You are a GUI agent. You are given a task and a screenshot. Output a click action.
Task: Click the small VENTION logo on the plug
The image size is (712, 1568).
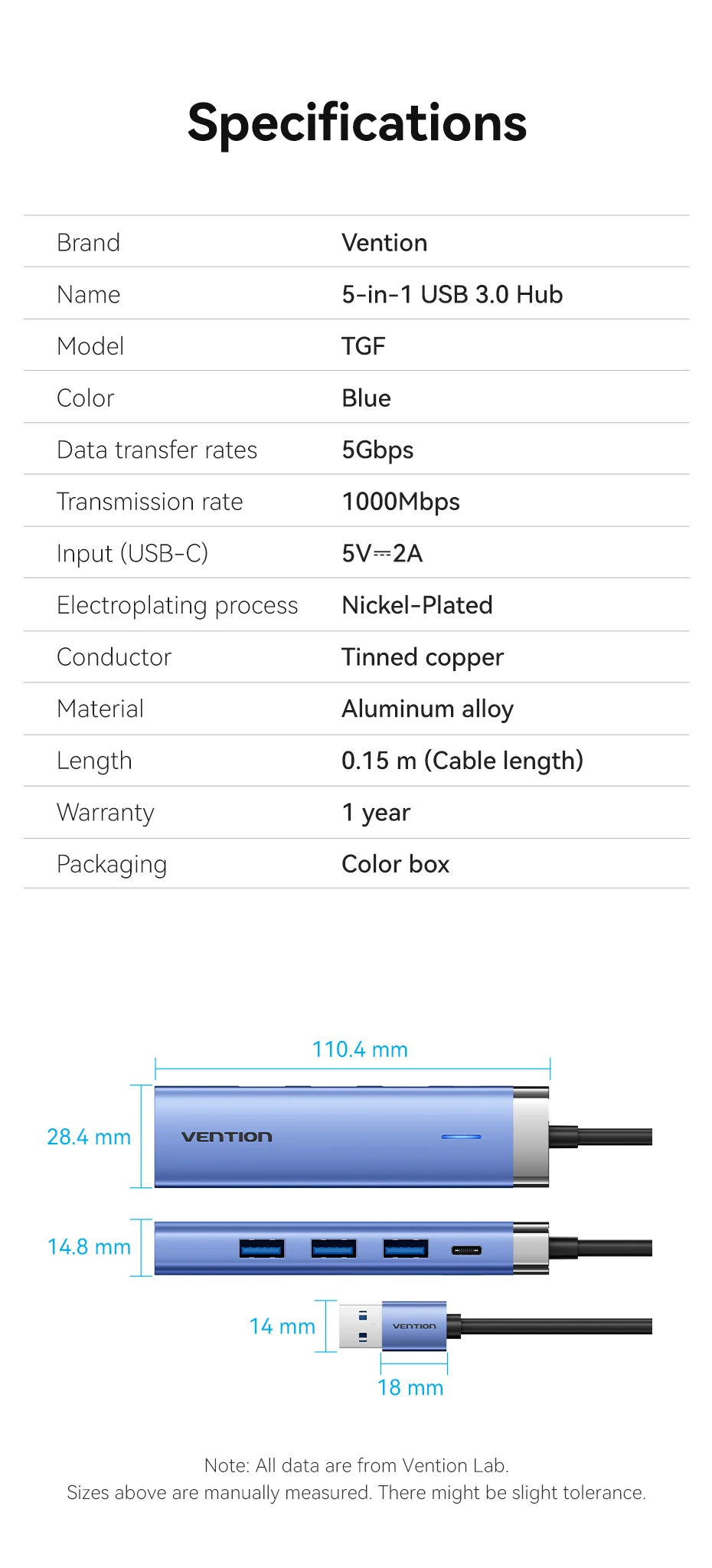pyautogui.click(x=414, y=1326)
